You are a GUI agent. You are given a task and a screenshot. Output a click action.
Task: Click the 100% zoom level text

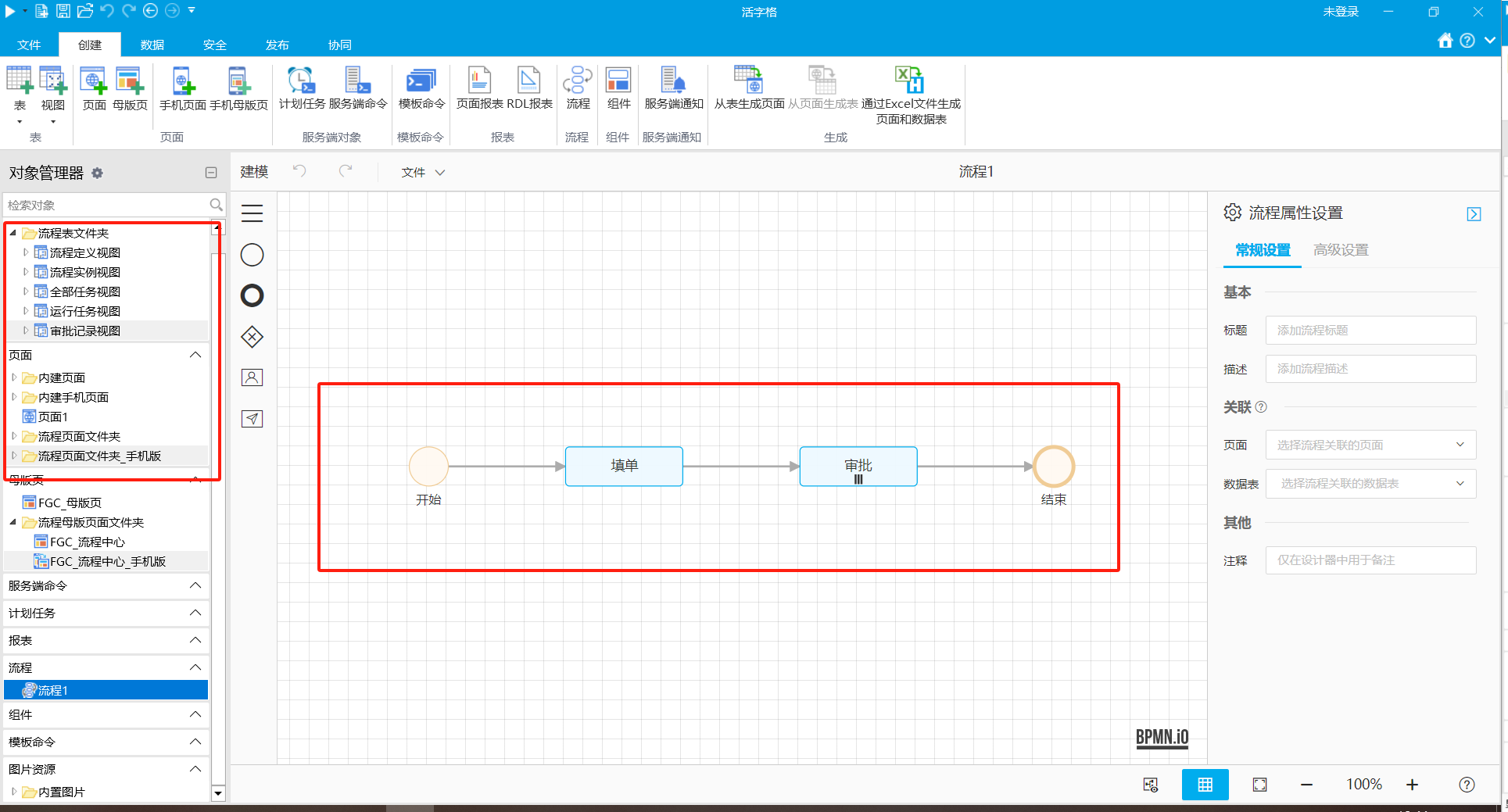click(x=1363, y=785)
